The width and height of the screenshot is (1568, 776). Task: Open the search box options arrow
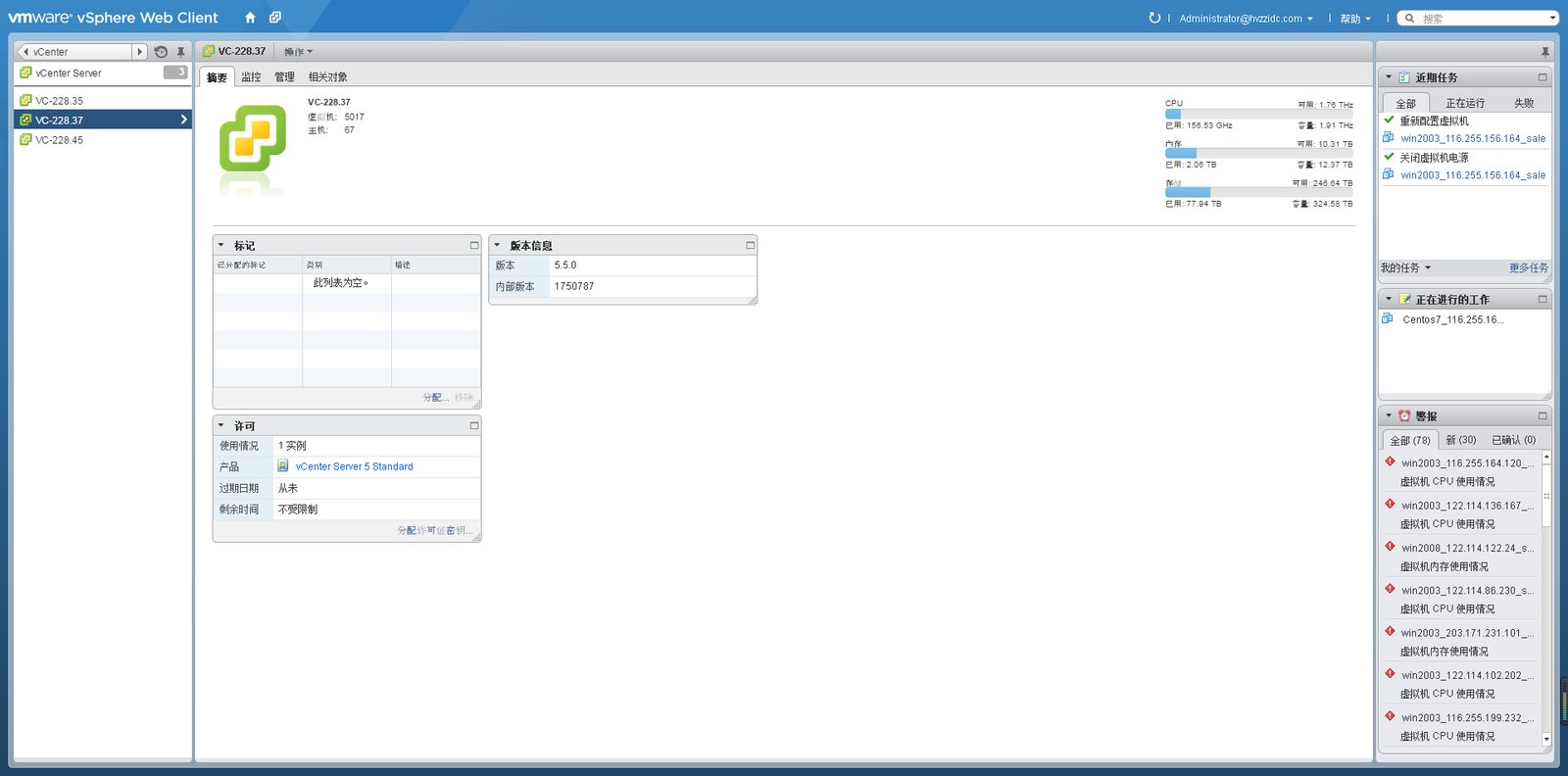click(x=1552, y=18)
